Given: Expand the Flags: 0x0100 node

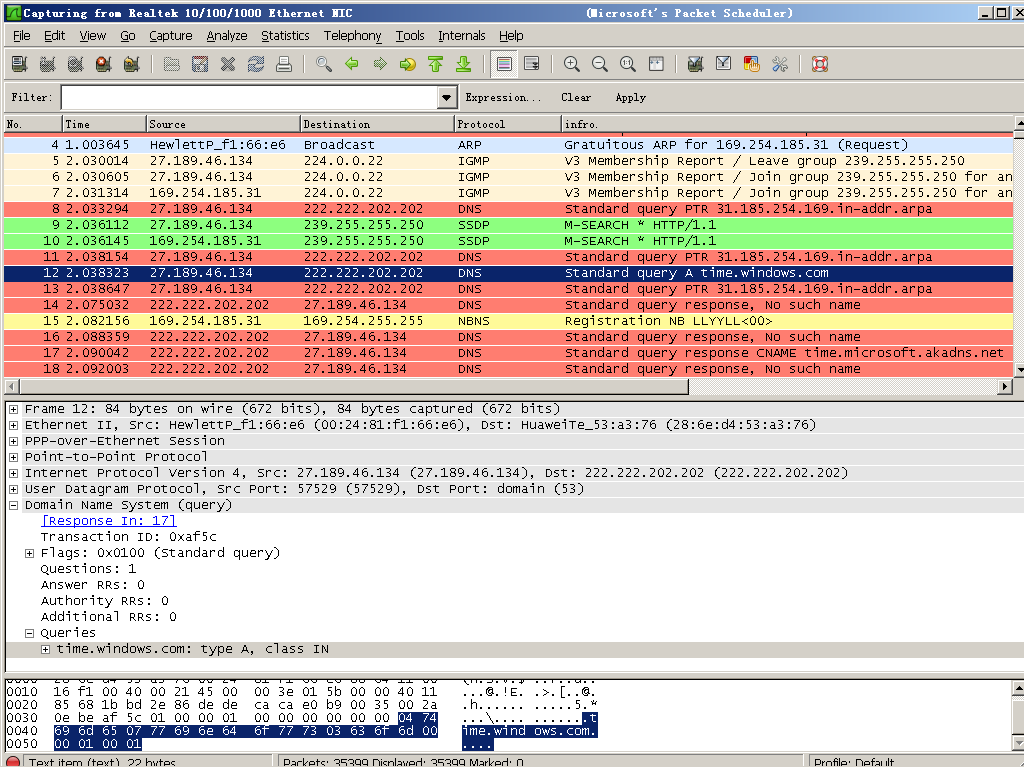Looking at the screenshot, I should [x=29, y=553].
